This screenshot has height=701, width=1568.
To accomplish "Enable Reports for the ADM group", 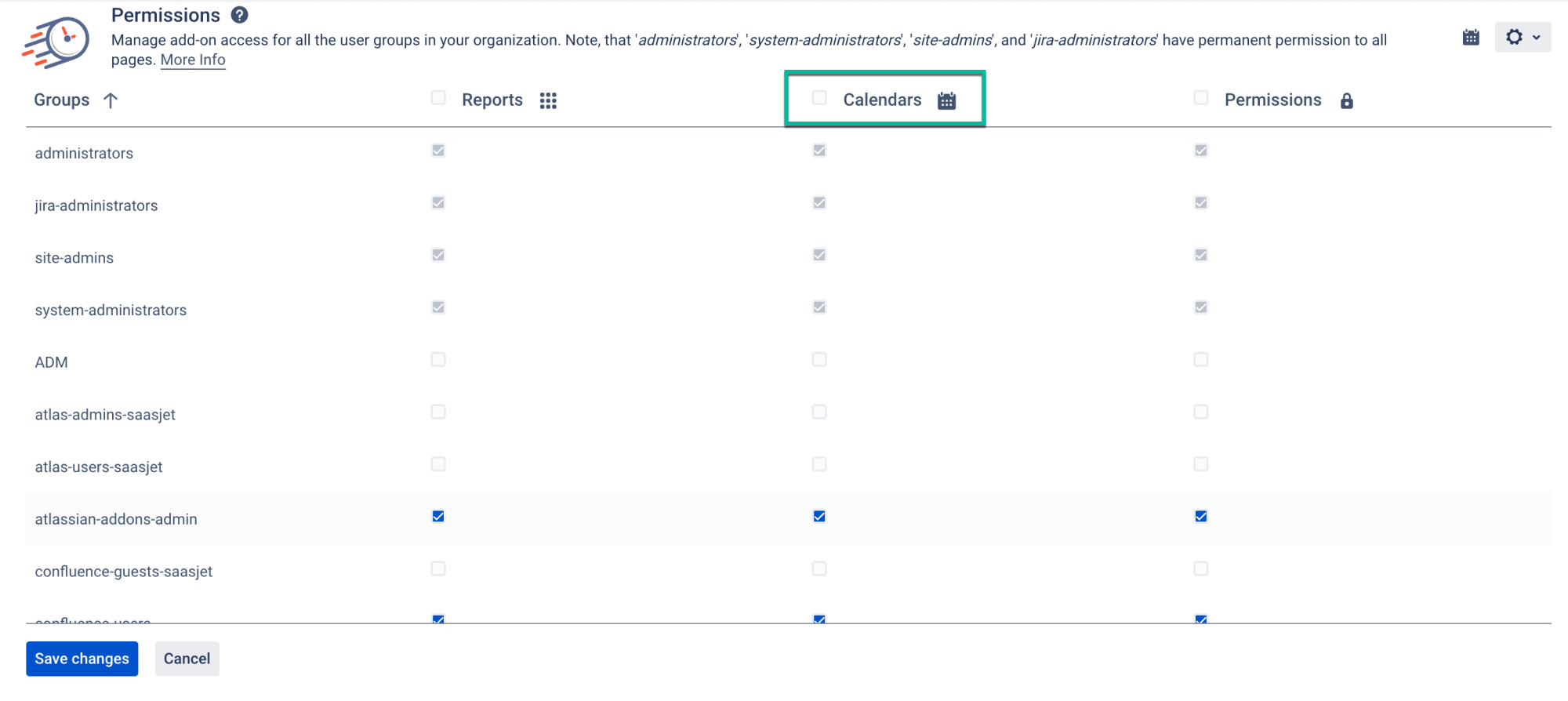I will [x=438, y=359].
